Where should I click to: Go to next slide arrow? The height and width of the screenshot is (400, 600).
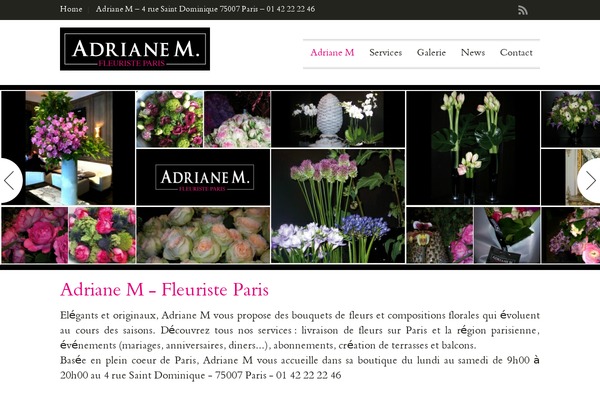point(589,180)
